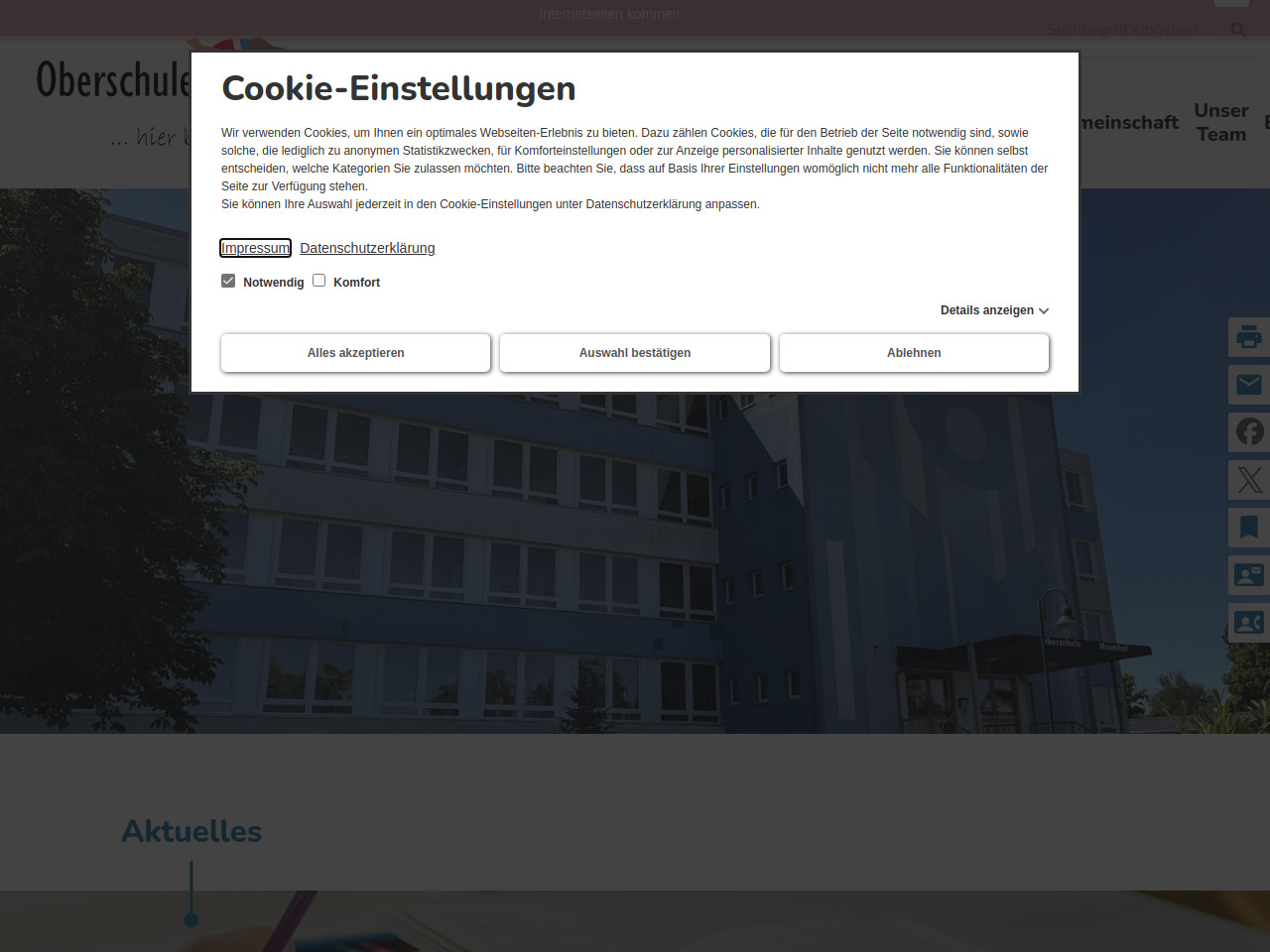This screenshot has height=952, width=1270.
Task: Open the Impressum link
Action: [255, 248]
